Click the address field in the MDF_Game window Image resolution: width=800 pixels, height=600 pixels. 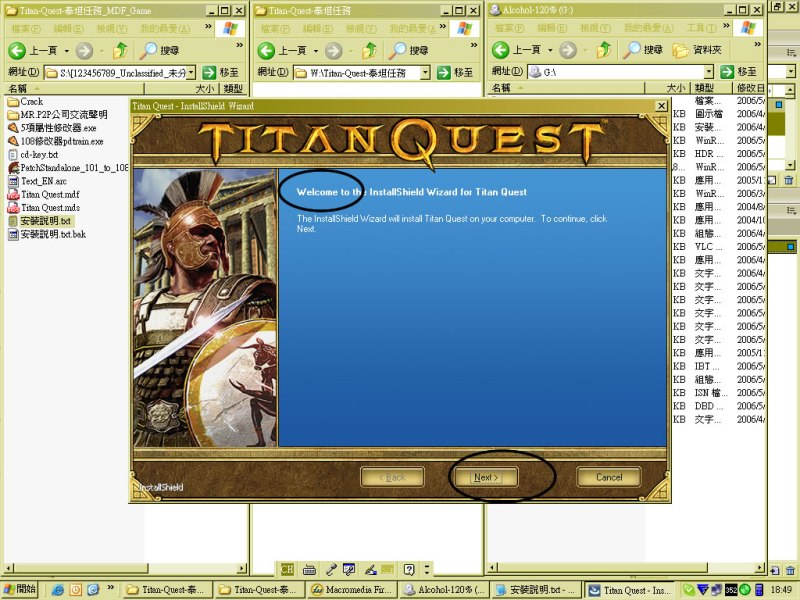(x=120, y=72)
